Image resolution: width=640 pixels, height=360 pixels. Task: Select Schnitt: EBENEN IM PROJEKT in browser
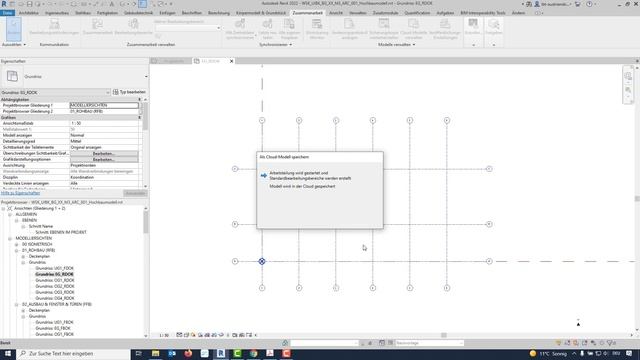61,232
